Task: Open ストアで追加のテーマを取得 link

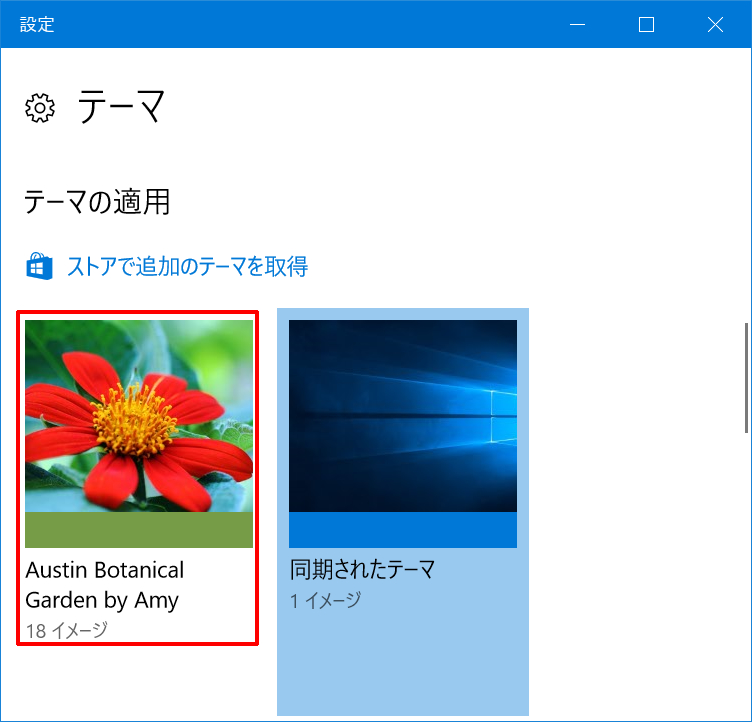Action: [x=188, y=266]
